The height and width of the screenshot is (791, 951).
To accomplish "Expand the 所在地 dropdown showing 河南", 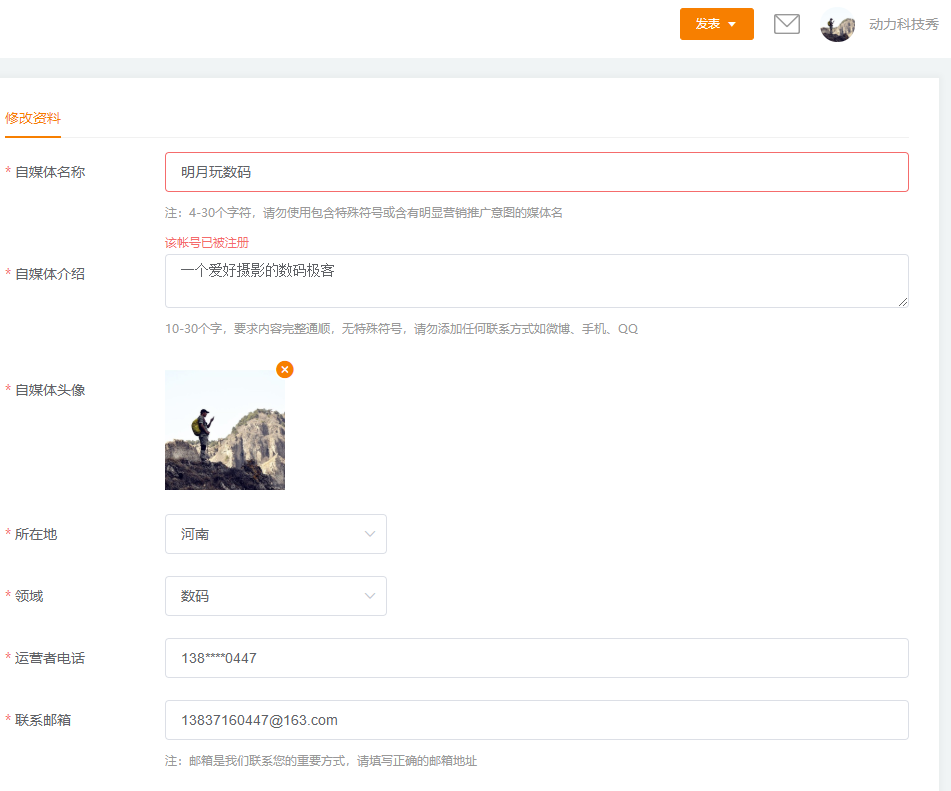I will (x=276, y=534).
